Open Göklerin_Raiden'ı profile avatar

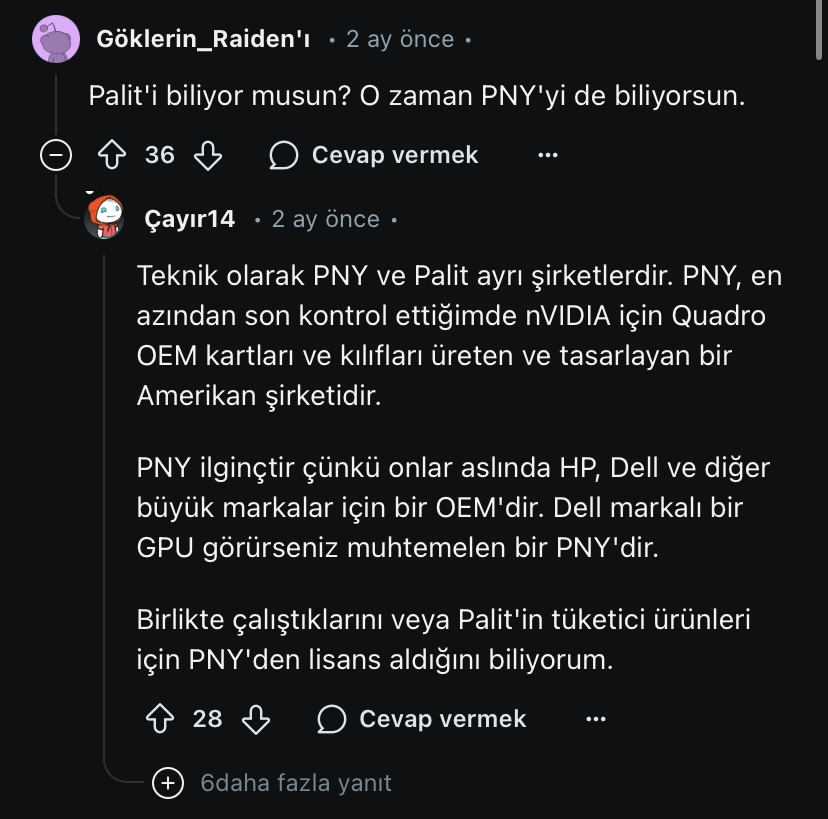click(57, 39)
